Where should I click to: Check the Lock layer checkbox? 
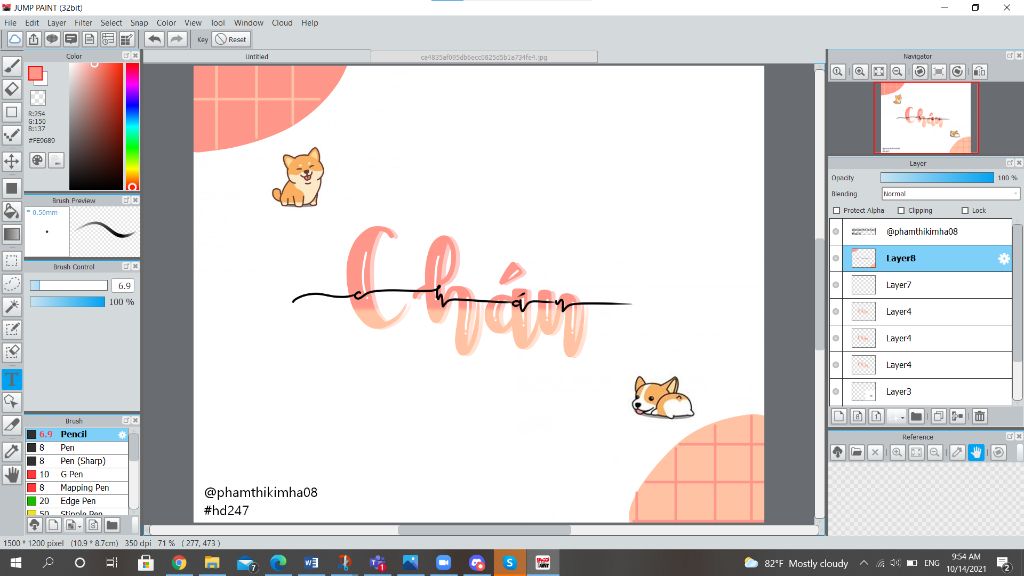pyautogui.click(x=965, y=210)
